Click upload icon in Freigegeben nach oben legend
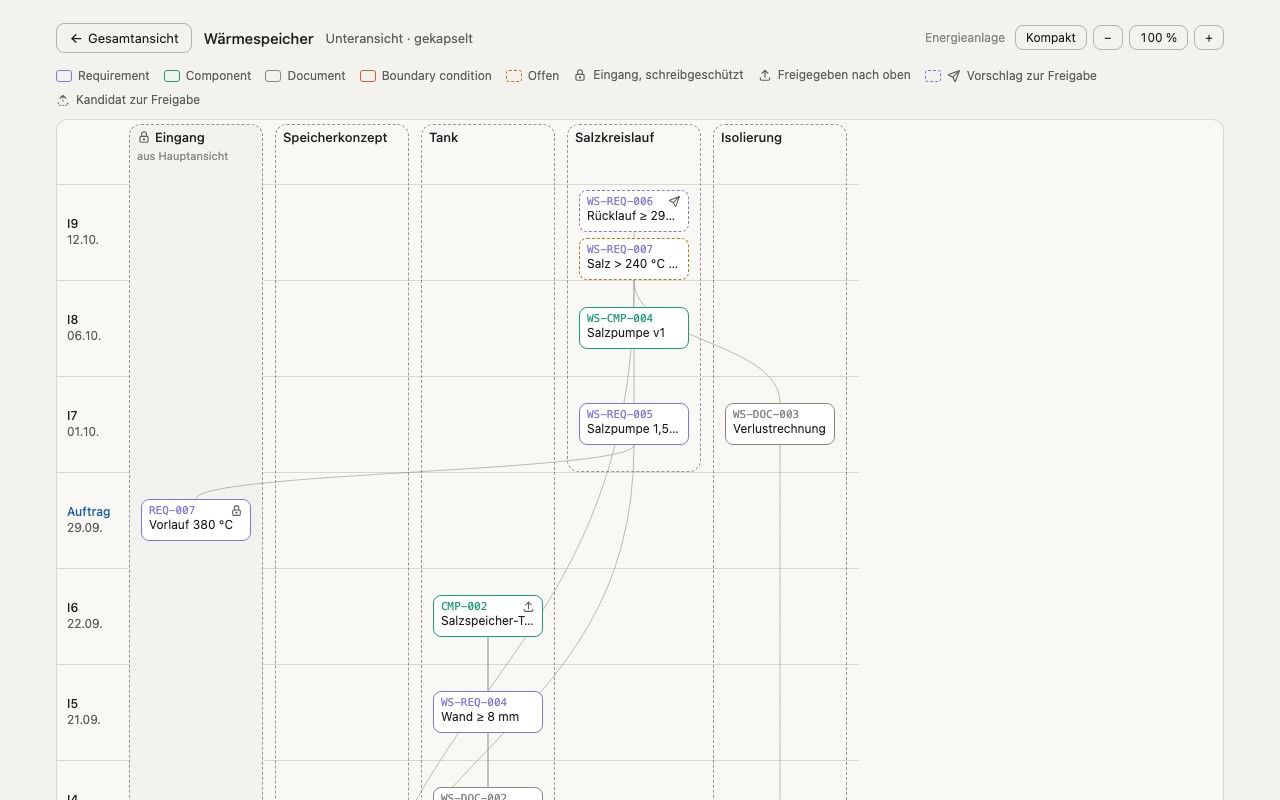 point(765,75)
